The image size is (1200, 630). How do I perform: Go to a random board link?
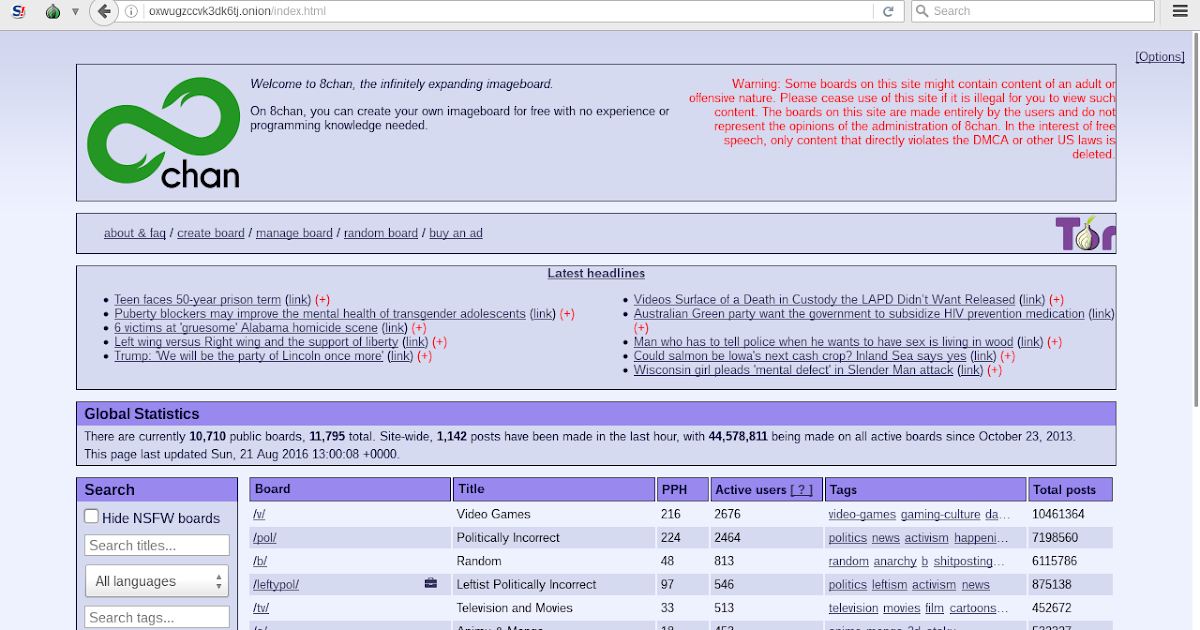tap(381, 233)
